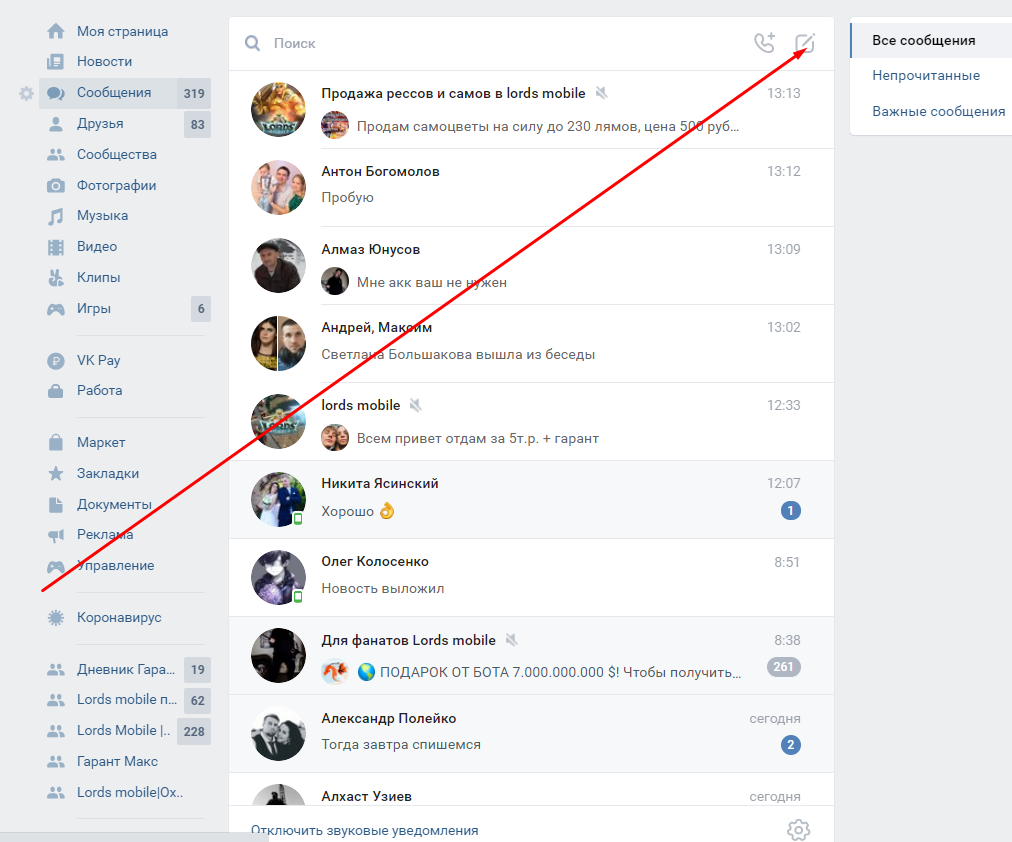Open the Гарант Макс community link
The height and width of the screenshot is (842, 1012).
(x=117, y=762)
